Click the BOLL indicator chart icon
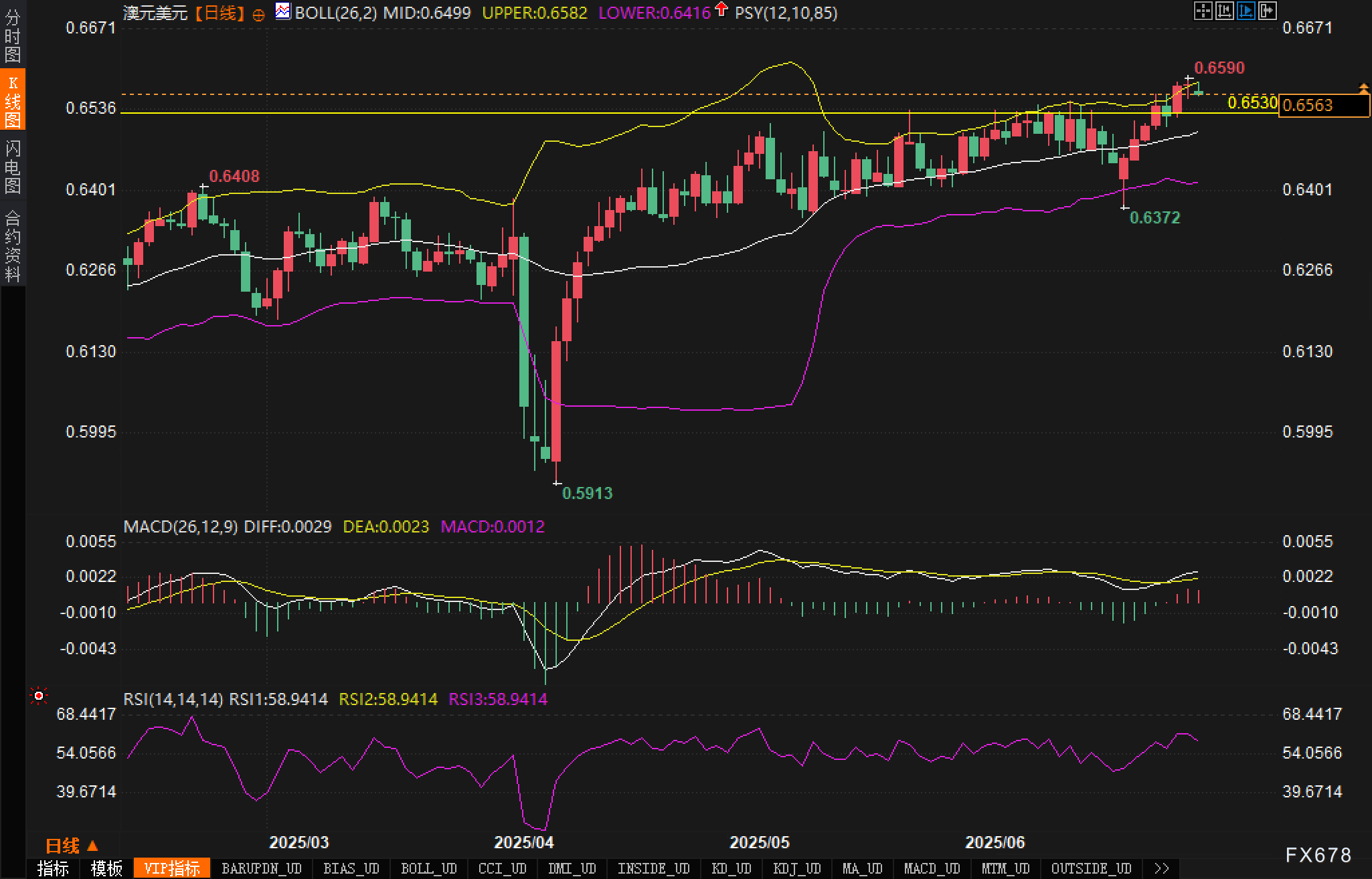This screenshot has width=1372, height=879. point(283,11)
